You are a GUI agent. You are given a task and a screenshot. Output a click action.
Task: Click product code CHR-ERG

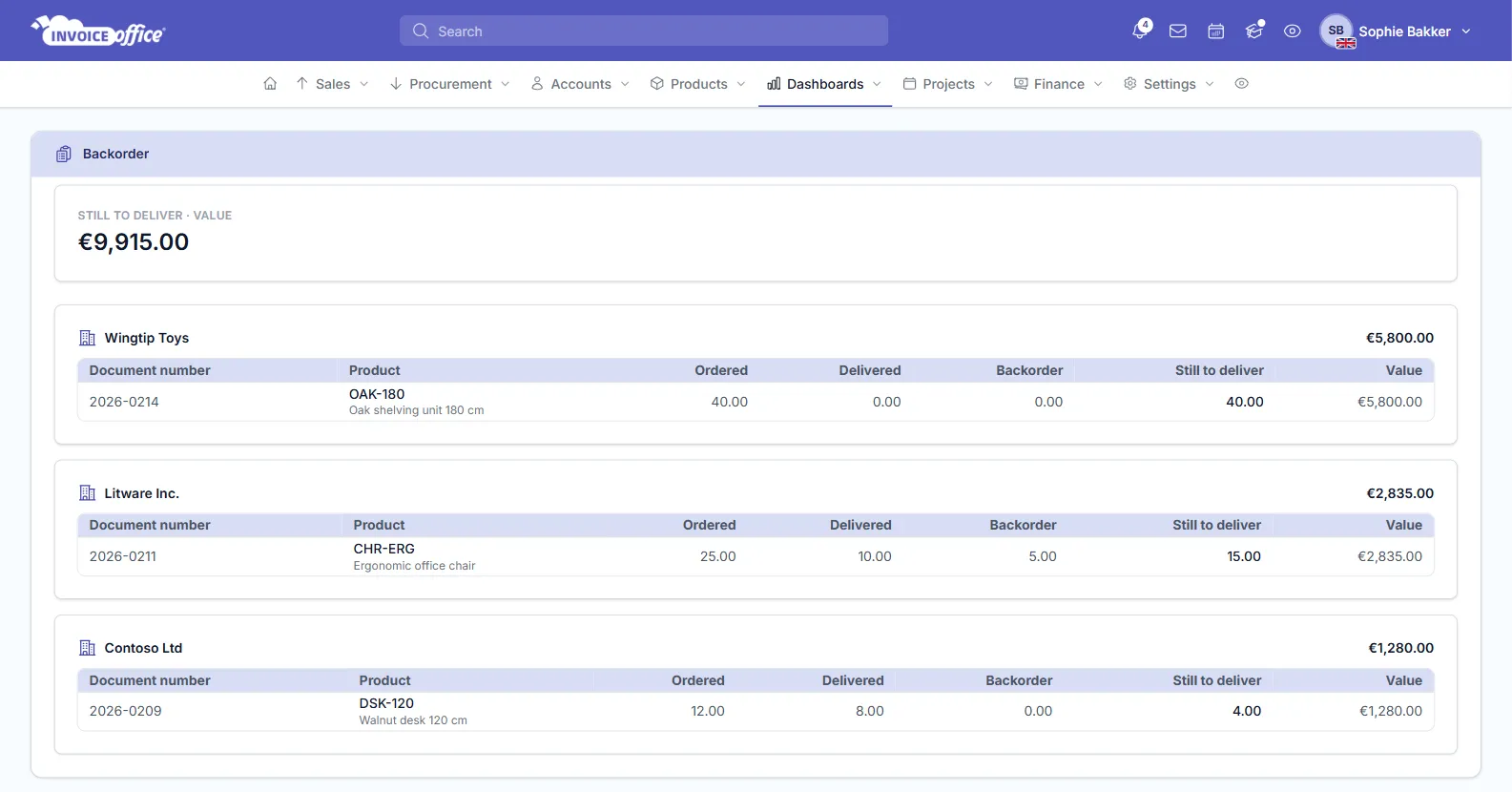(x=384, y=549)
